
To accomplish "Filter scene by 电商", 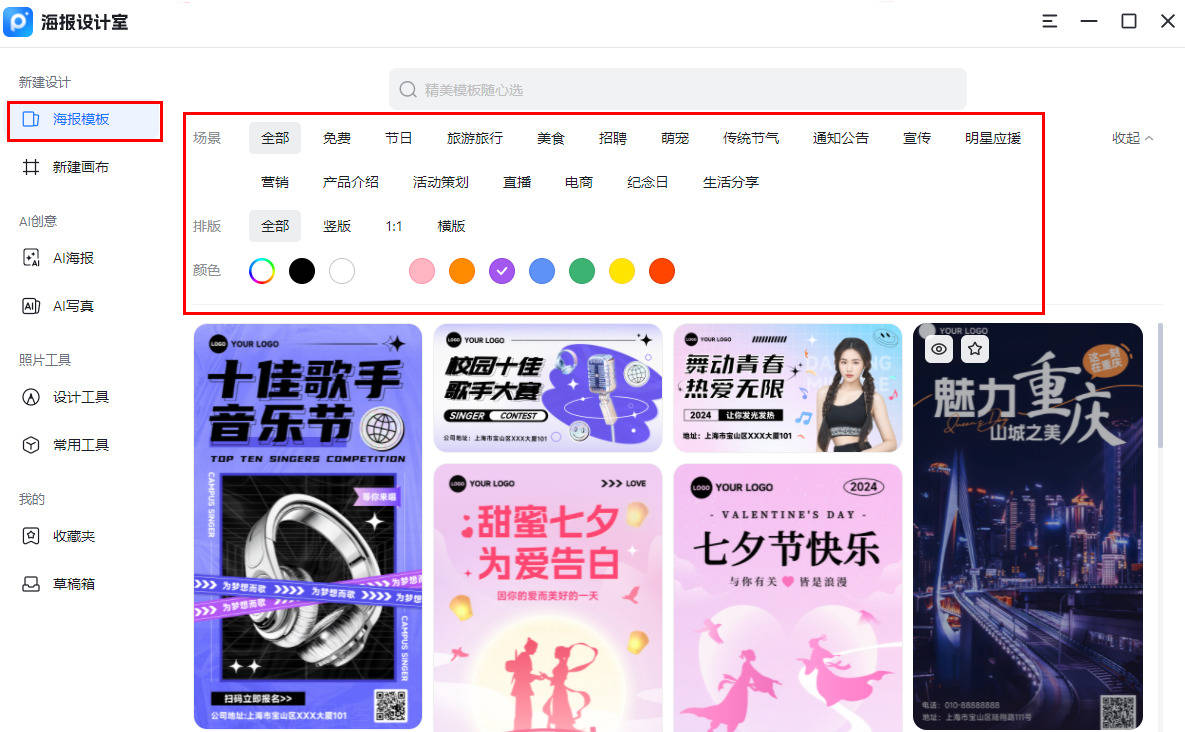I will pyautogui.click(x=579, y=182).
